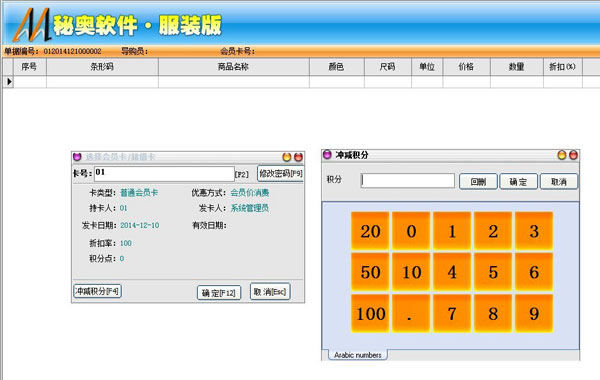Tap the 1 keypad button

click(452, 231)
